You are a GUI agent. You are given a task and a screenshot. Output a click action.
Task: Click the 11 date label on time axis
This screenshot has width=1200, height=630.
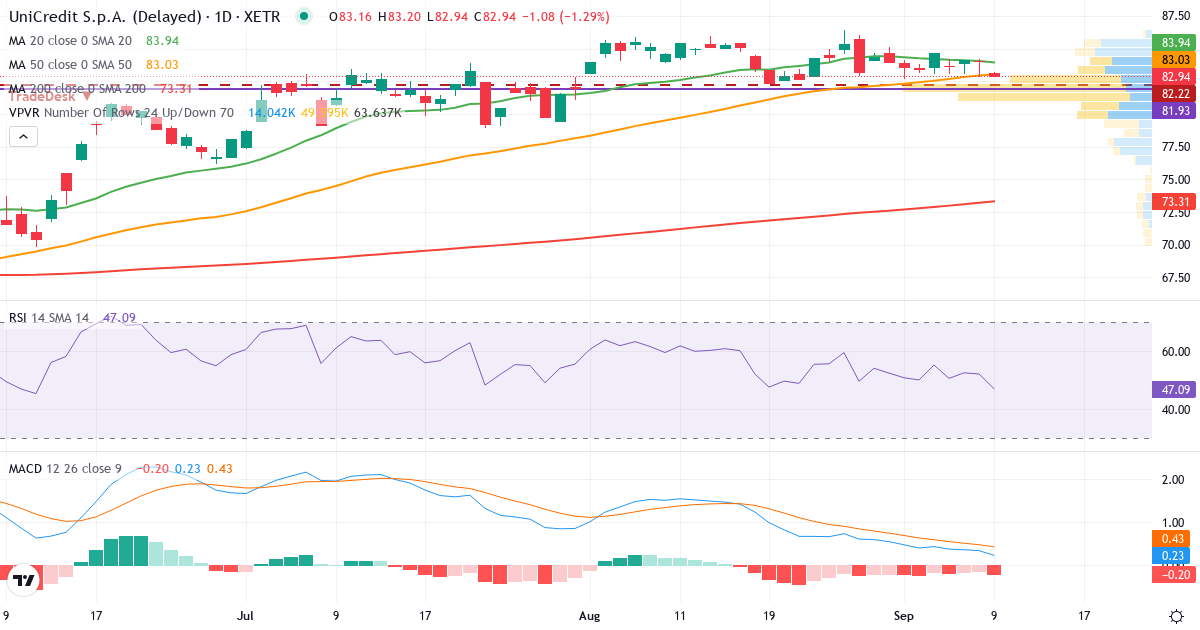tap(680, 615)
